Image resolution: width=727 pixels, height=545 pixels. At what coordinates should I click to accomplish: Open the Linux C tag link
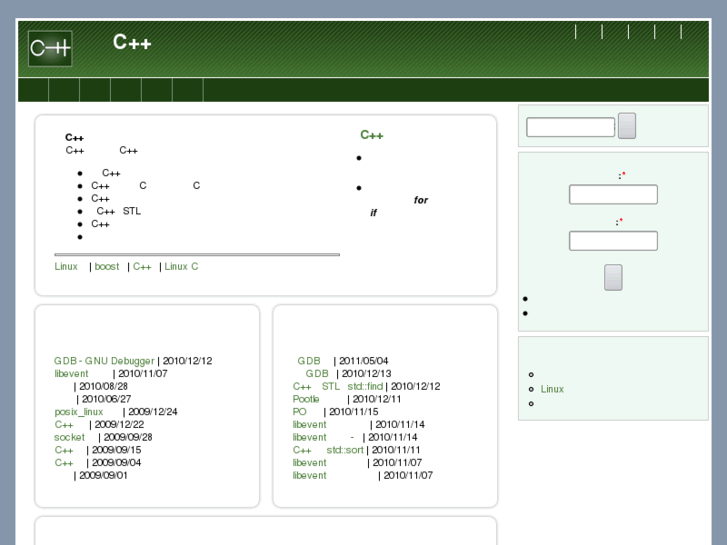point(181,267)
